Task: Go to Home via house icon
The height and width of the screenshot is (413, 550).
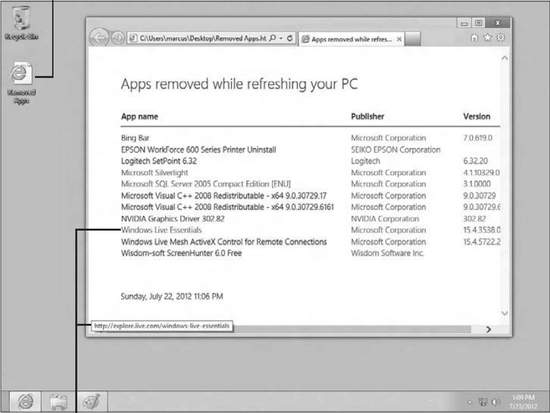Action: pos(474,37)
